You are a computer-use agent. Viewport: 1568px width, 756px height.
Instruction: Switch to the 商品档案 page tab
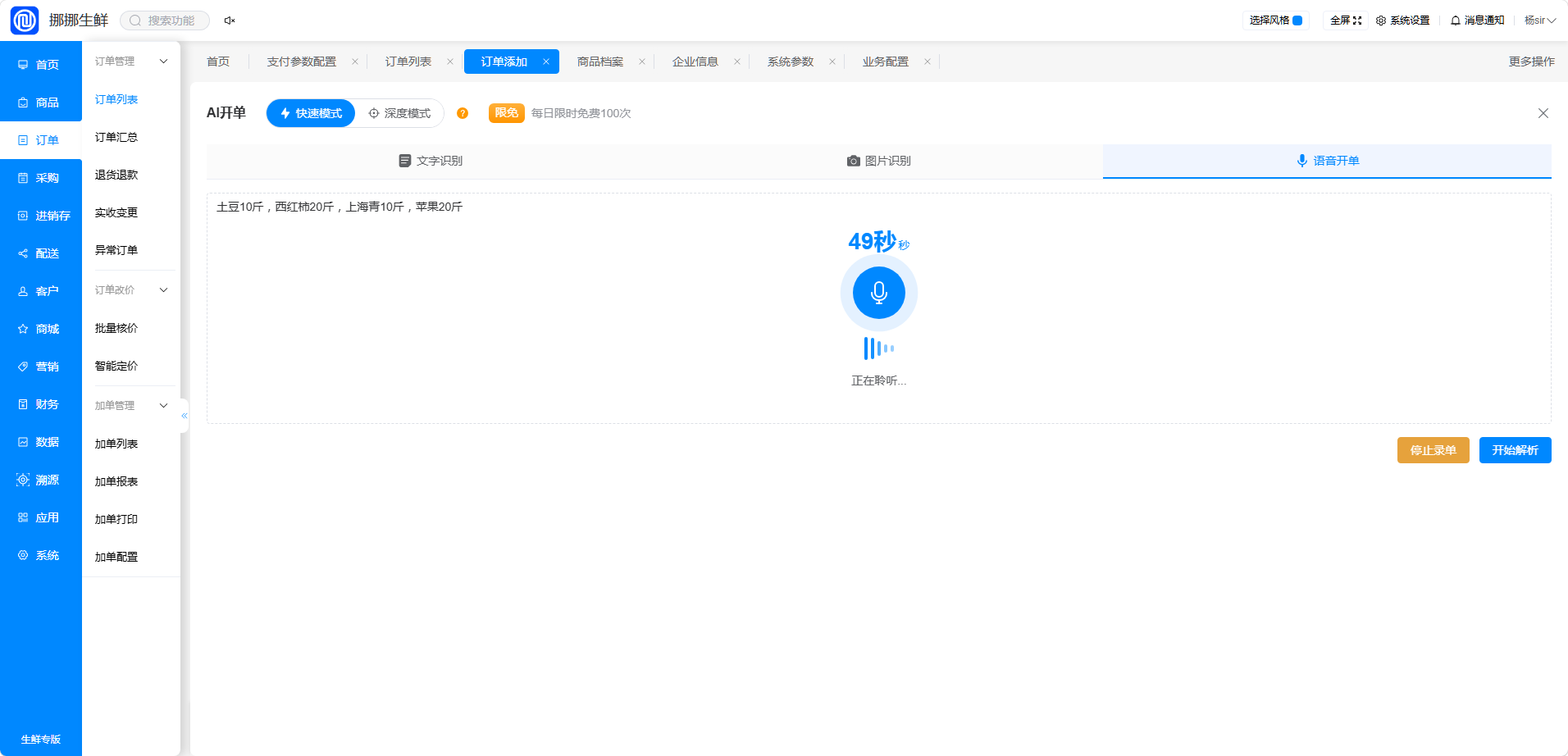pyautogui.click(x=600, y=61)
